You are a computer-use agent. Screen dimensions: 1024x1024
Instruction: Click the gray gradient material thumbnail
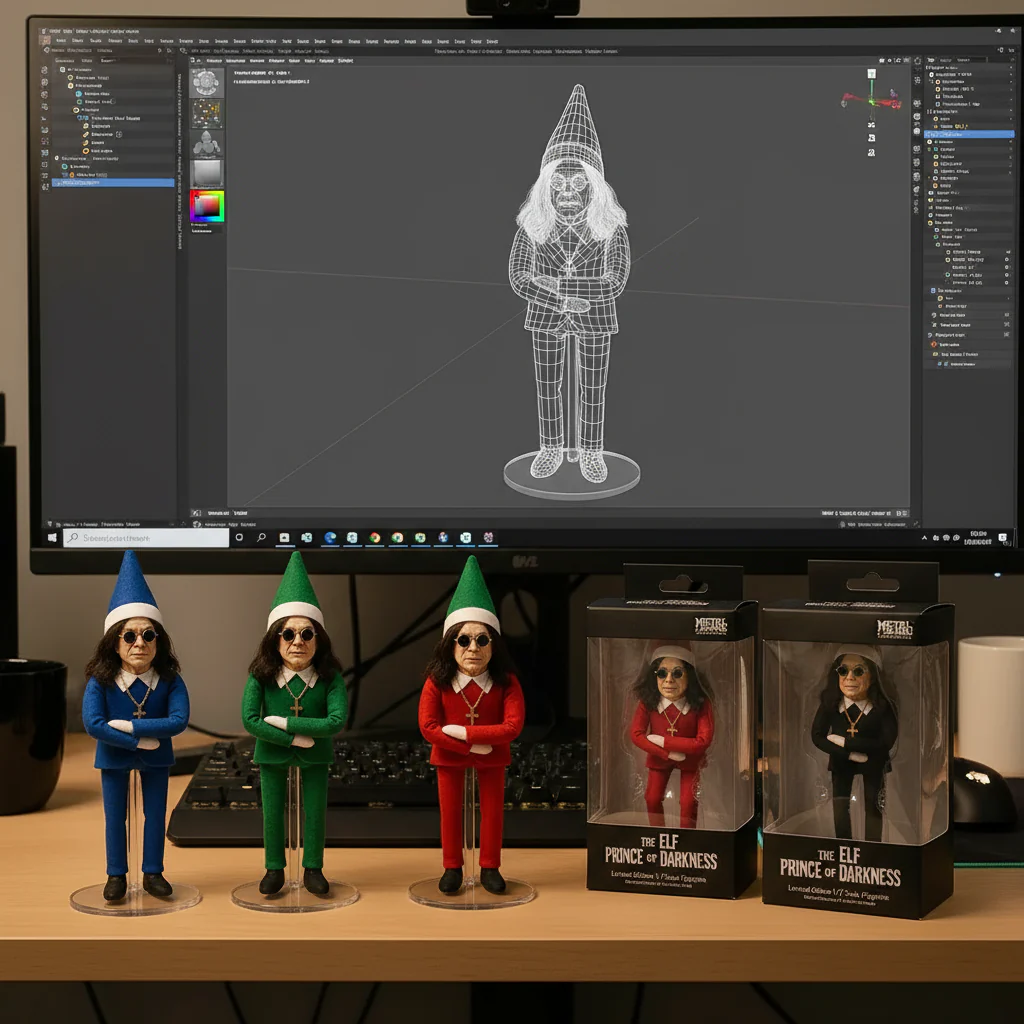[207, 173]
